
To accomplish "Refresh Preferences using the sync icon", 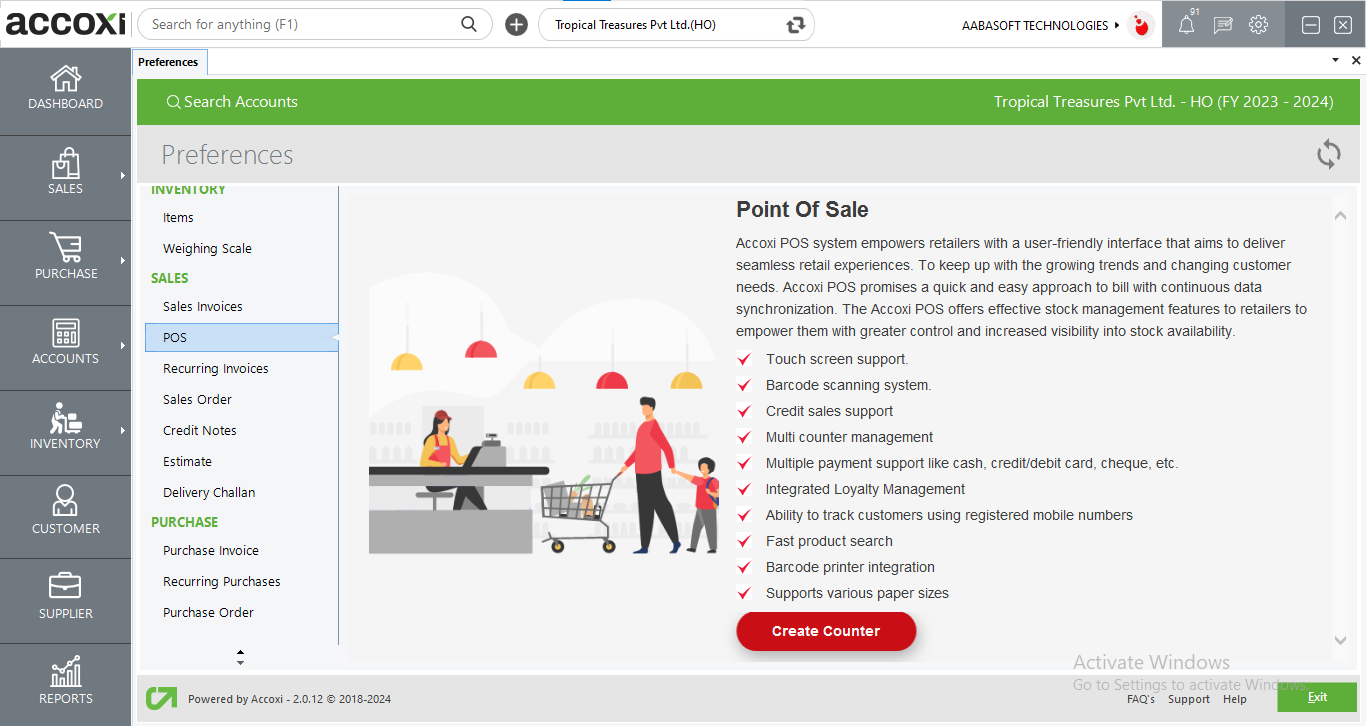I will 1328,155.
